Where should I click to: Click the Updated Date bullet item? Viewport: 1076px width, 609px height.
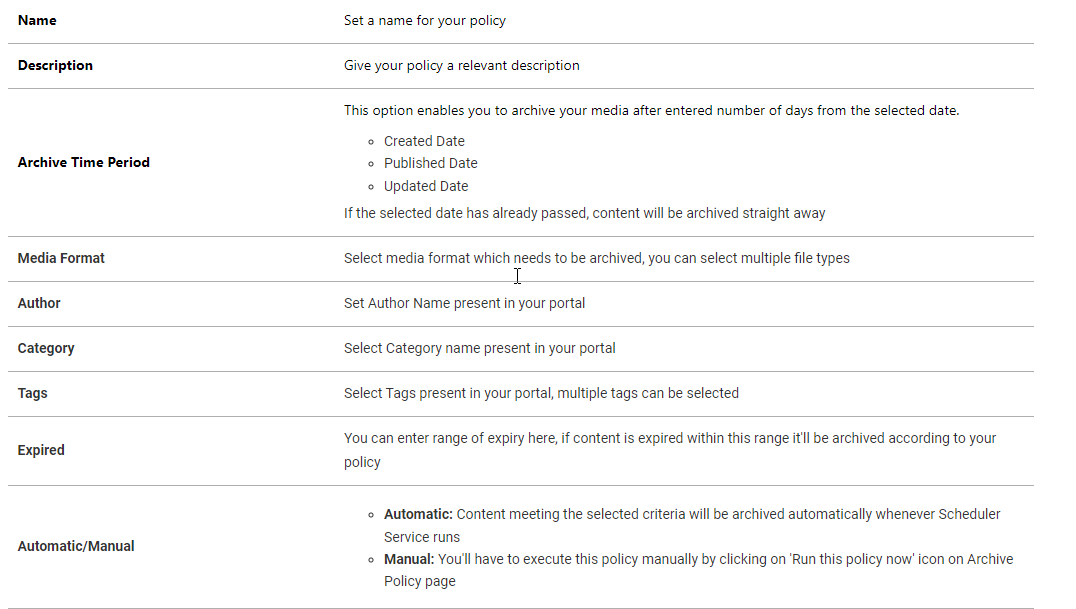coord(425,186)
